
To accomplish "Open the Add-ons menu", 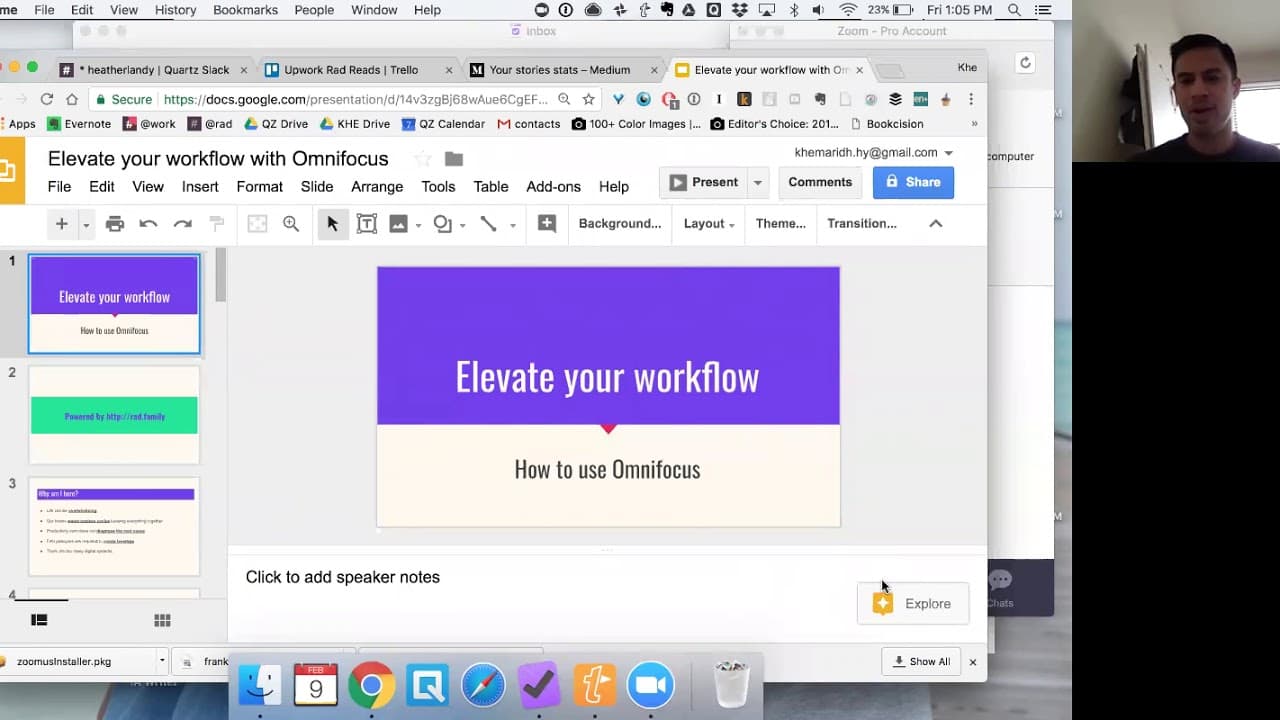I will (553, 187).
